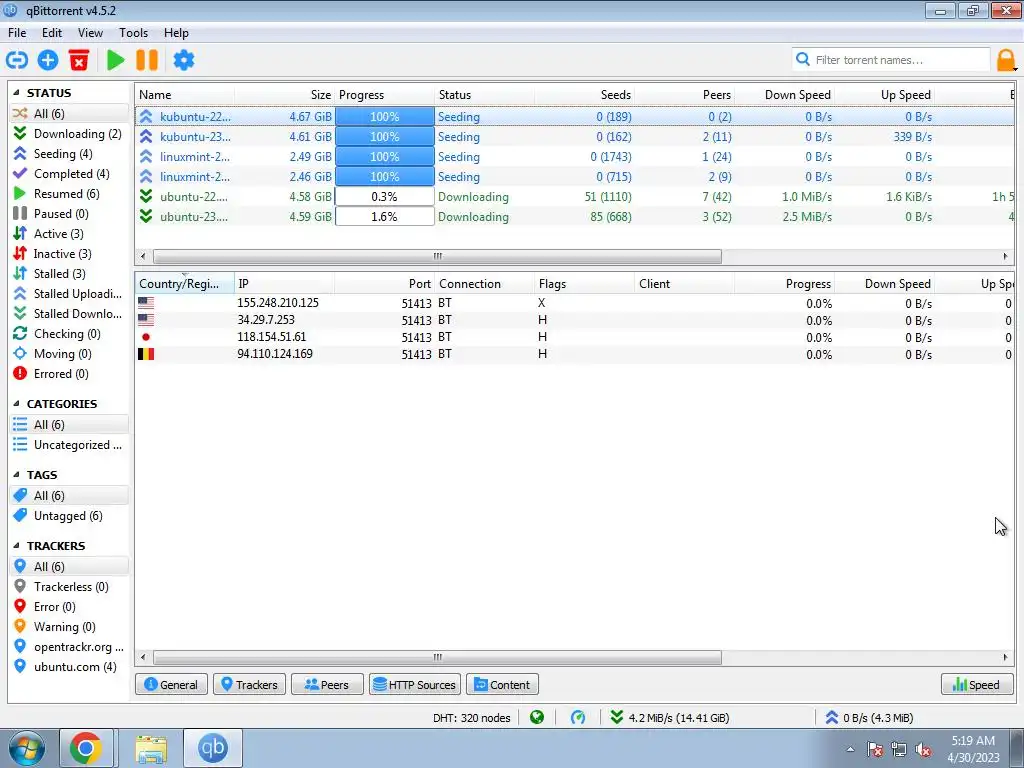Click the Belgium flag icon in peers list

pos(146,354)
